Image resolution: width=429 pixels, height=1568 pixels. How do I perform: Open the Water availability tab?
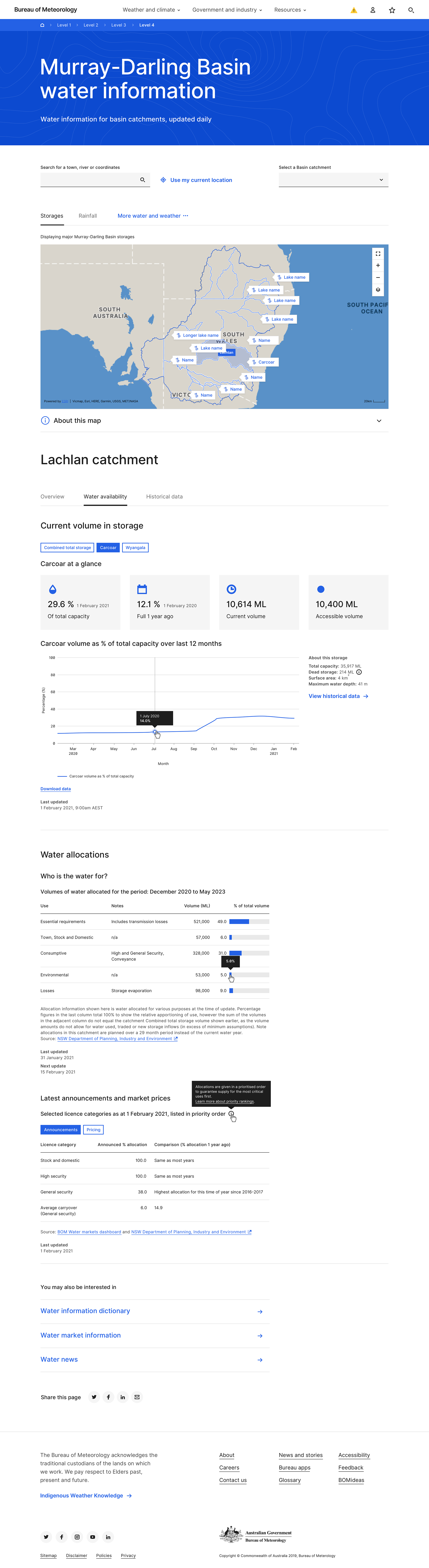coord(105,497)
